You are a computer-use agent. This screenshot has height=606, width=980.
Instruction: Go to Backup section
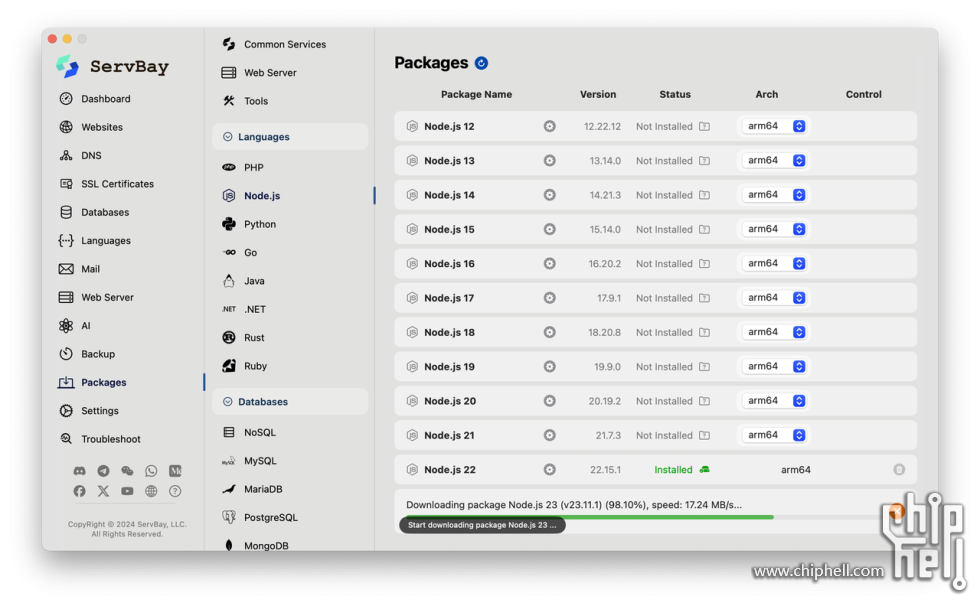point(87,354)
